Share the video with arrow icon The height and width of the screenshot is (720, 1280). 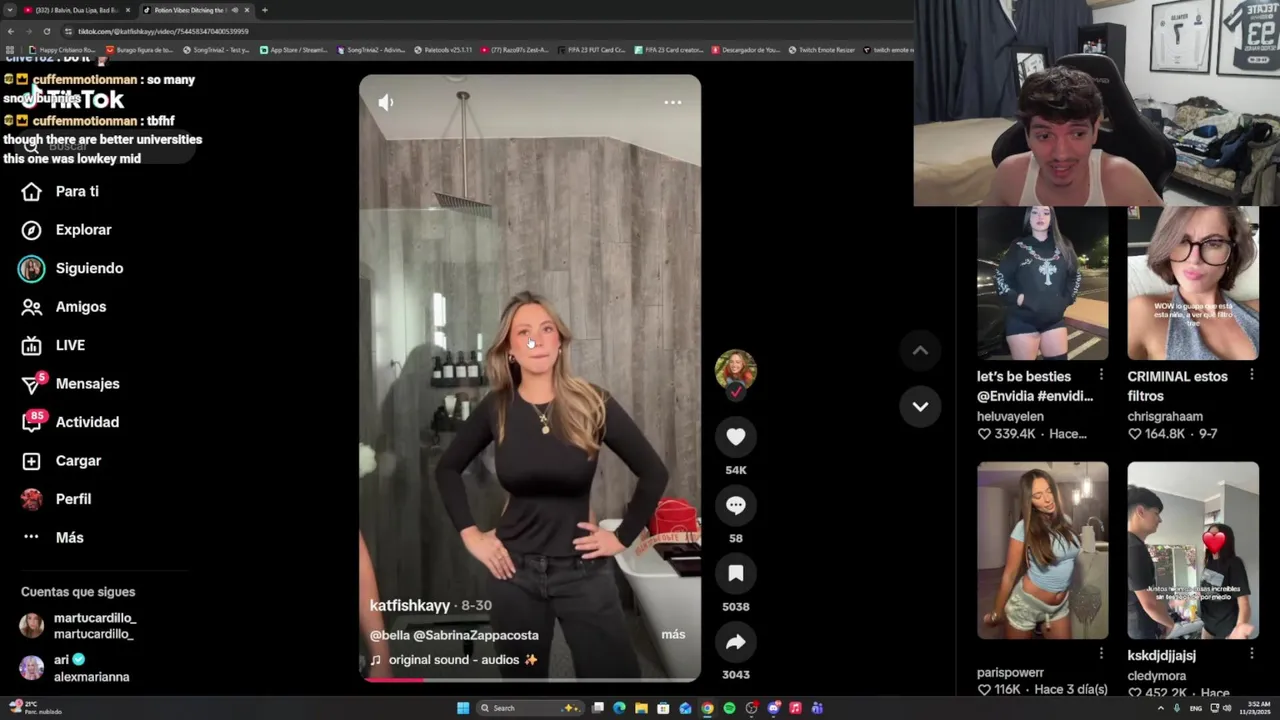(736, 642)
